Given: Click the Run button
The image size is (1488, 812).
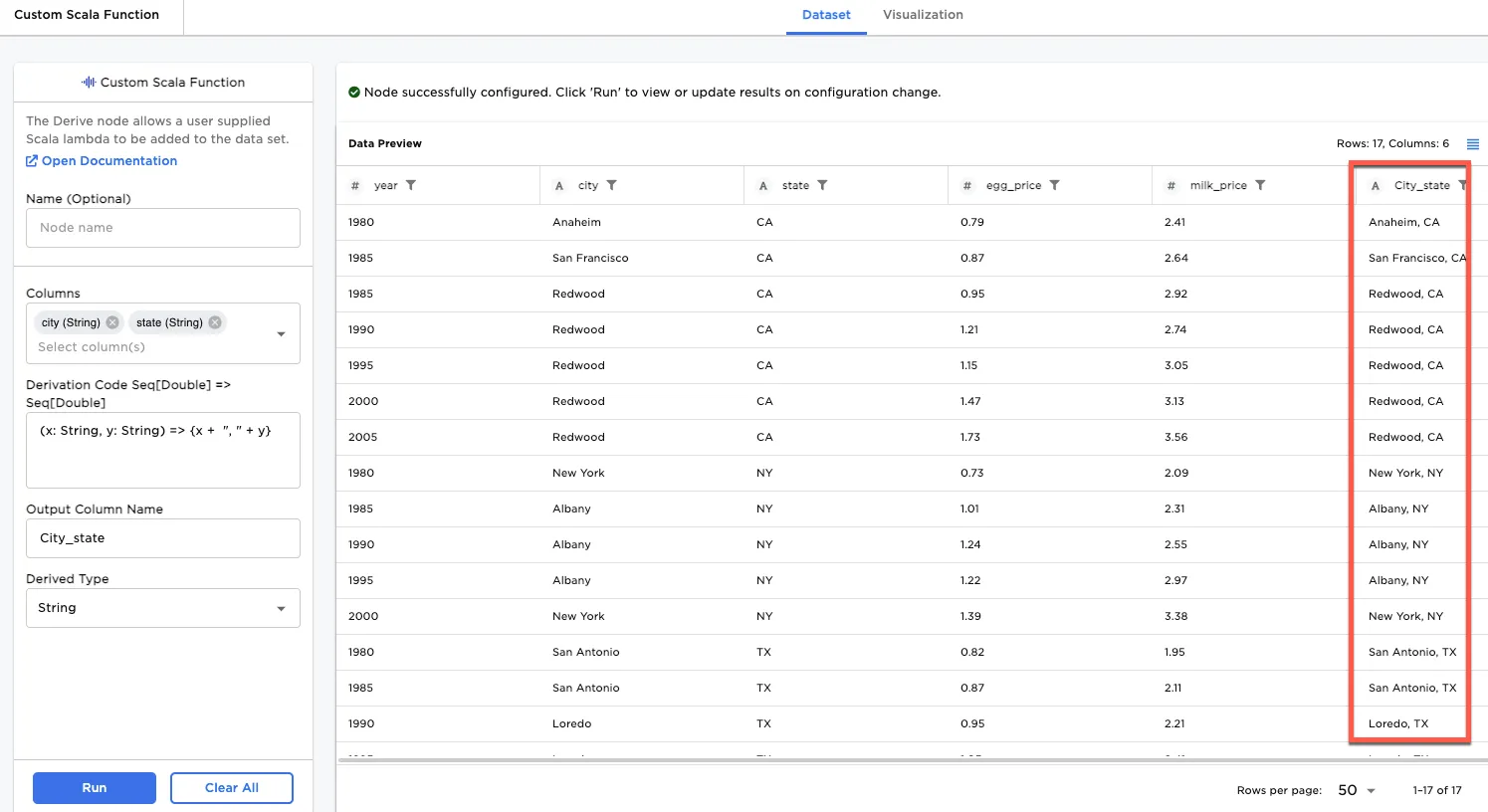Looking at the screenshot, I should click(x=95, y=788).
